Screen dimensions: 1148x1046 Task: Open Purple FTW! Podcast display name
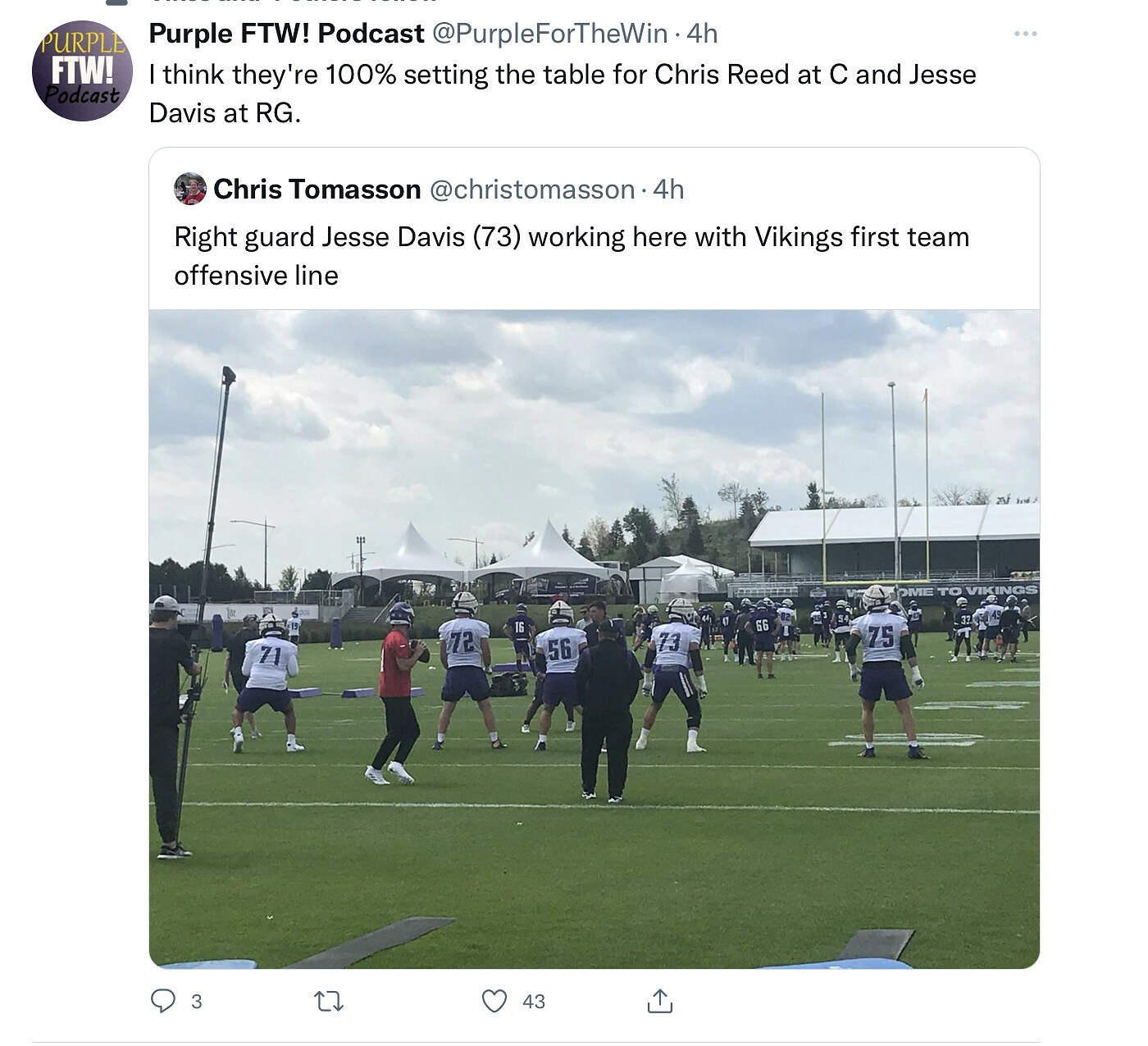tap(287, 34)
